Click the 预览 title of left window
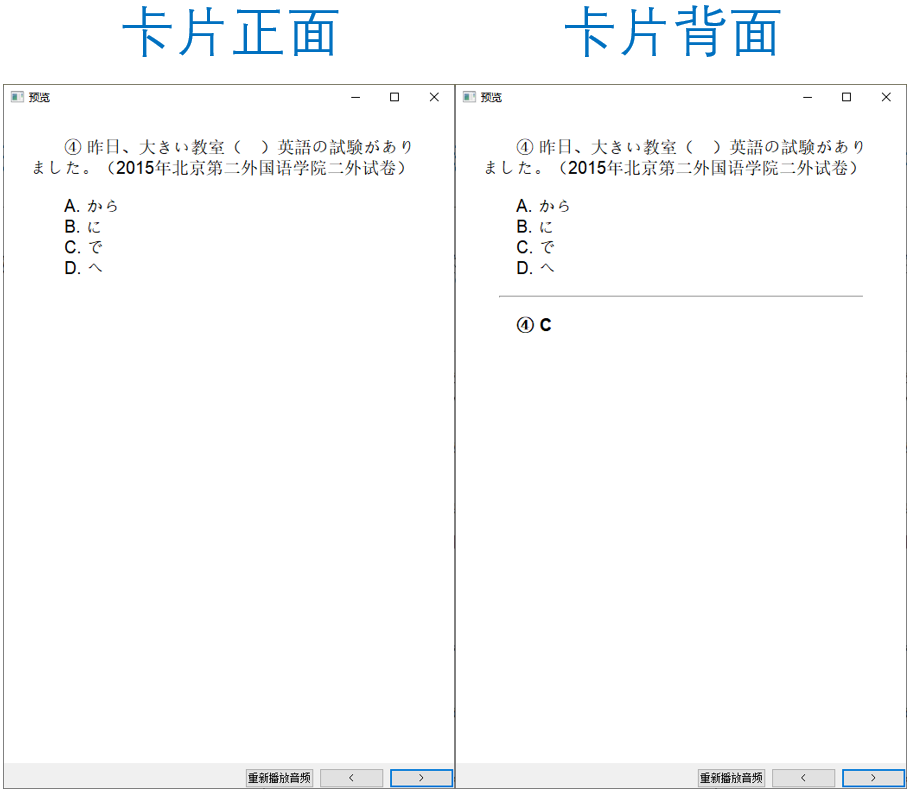This screenshot has width=910, height=796. click(39, 97)
